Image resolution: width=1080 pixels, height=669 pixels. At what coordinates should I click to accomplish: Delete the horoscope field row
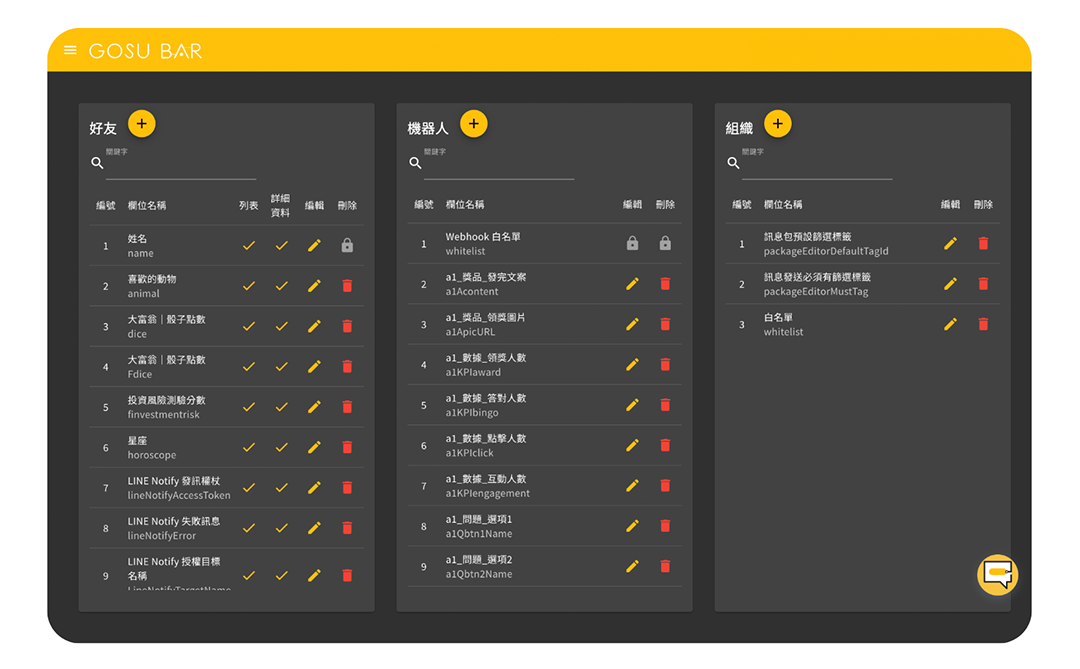(347, 448)
